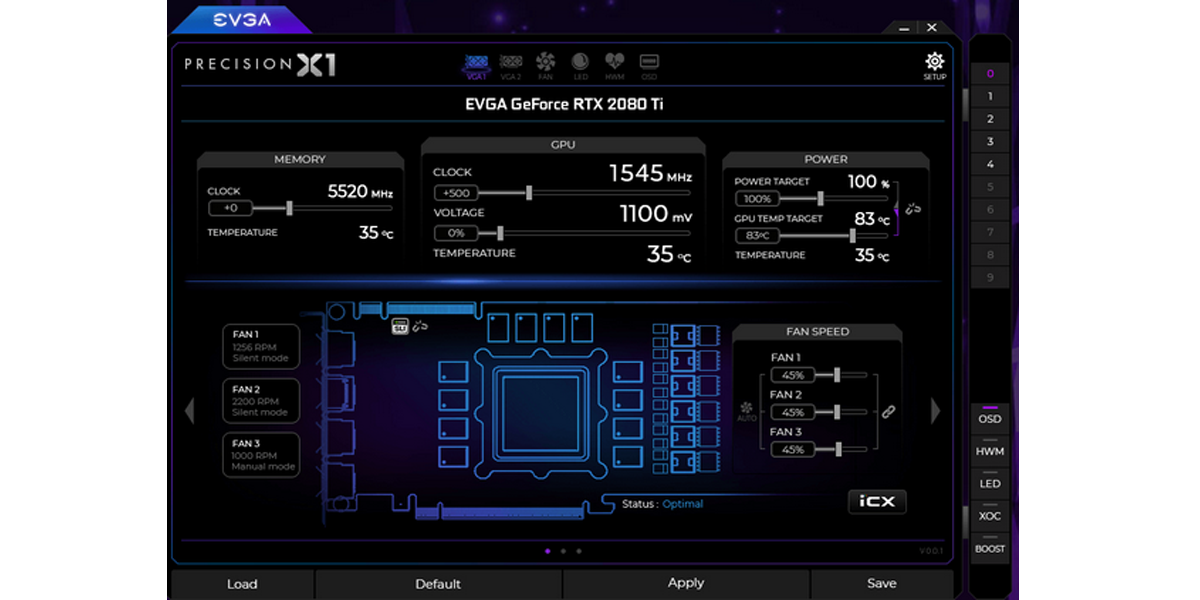
Task: Go to the third page indicator dot
Action: [x=579, y=550]
